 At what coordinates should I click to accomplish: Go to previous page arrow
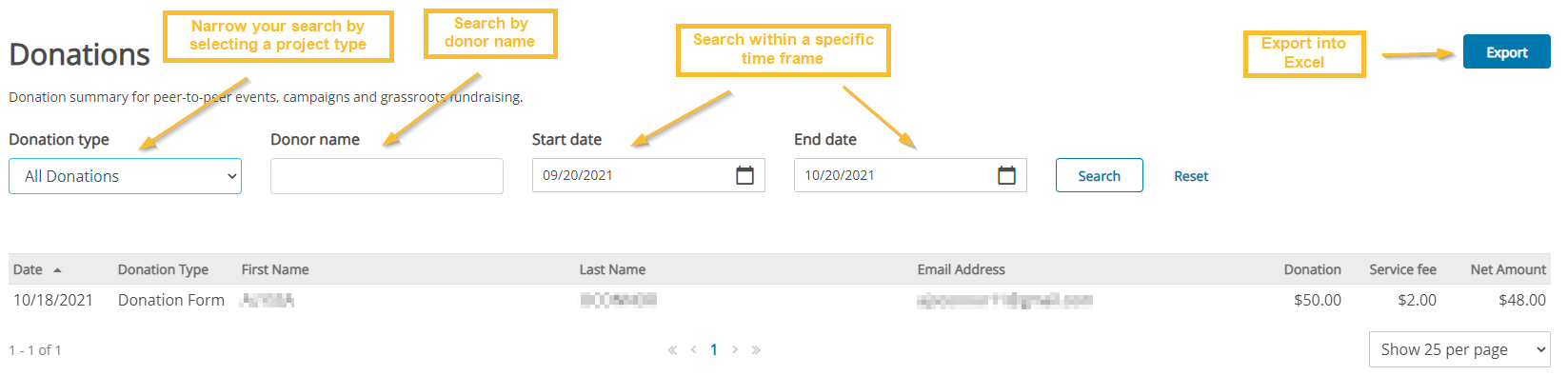[x=693, y=350]
